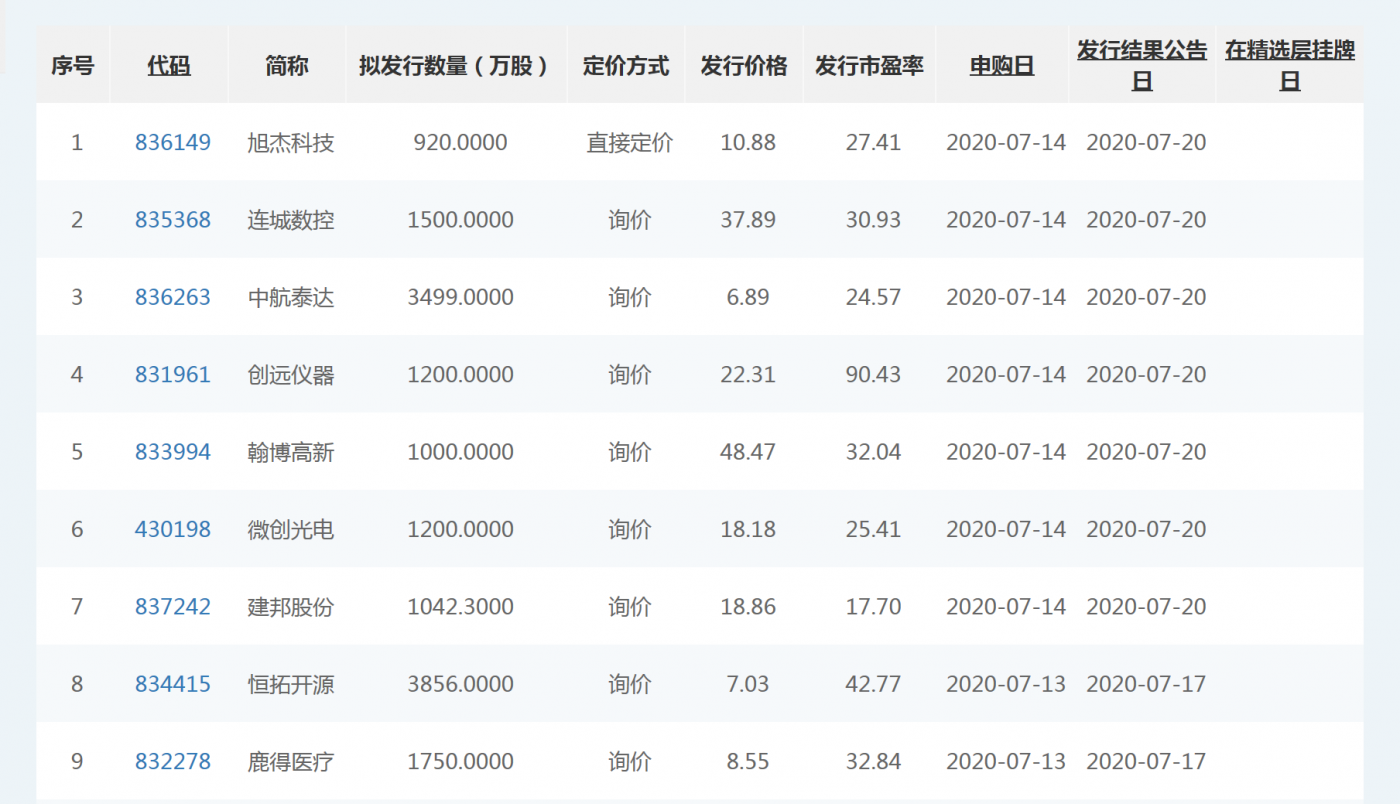1400x804 pixels.
Task: Select company name 连城数控
Action: pos(290,220)
